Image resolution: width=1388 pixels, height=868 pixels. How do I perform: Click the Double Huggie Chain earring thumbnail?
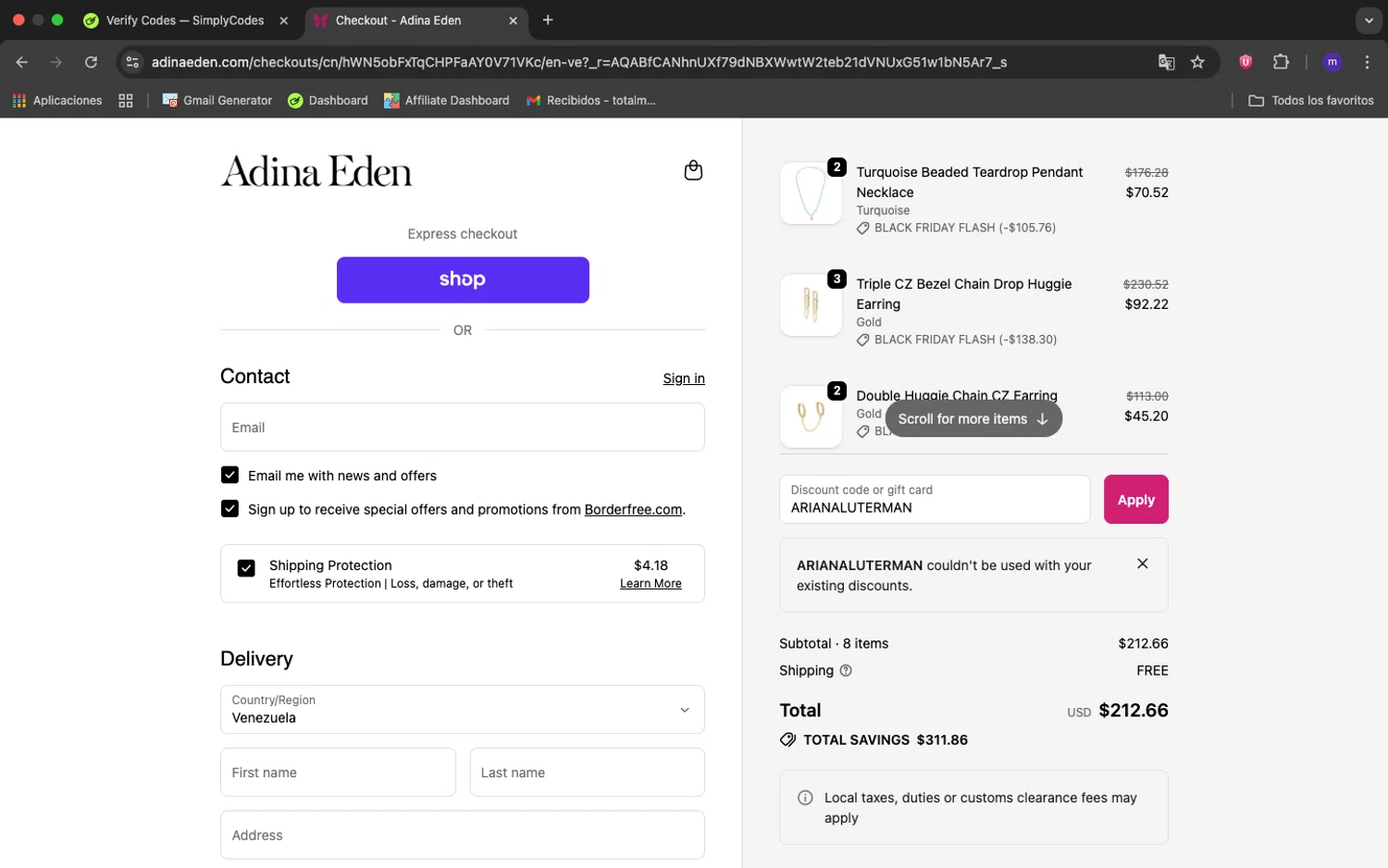pos(811,417)
